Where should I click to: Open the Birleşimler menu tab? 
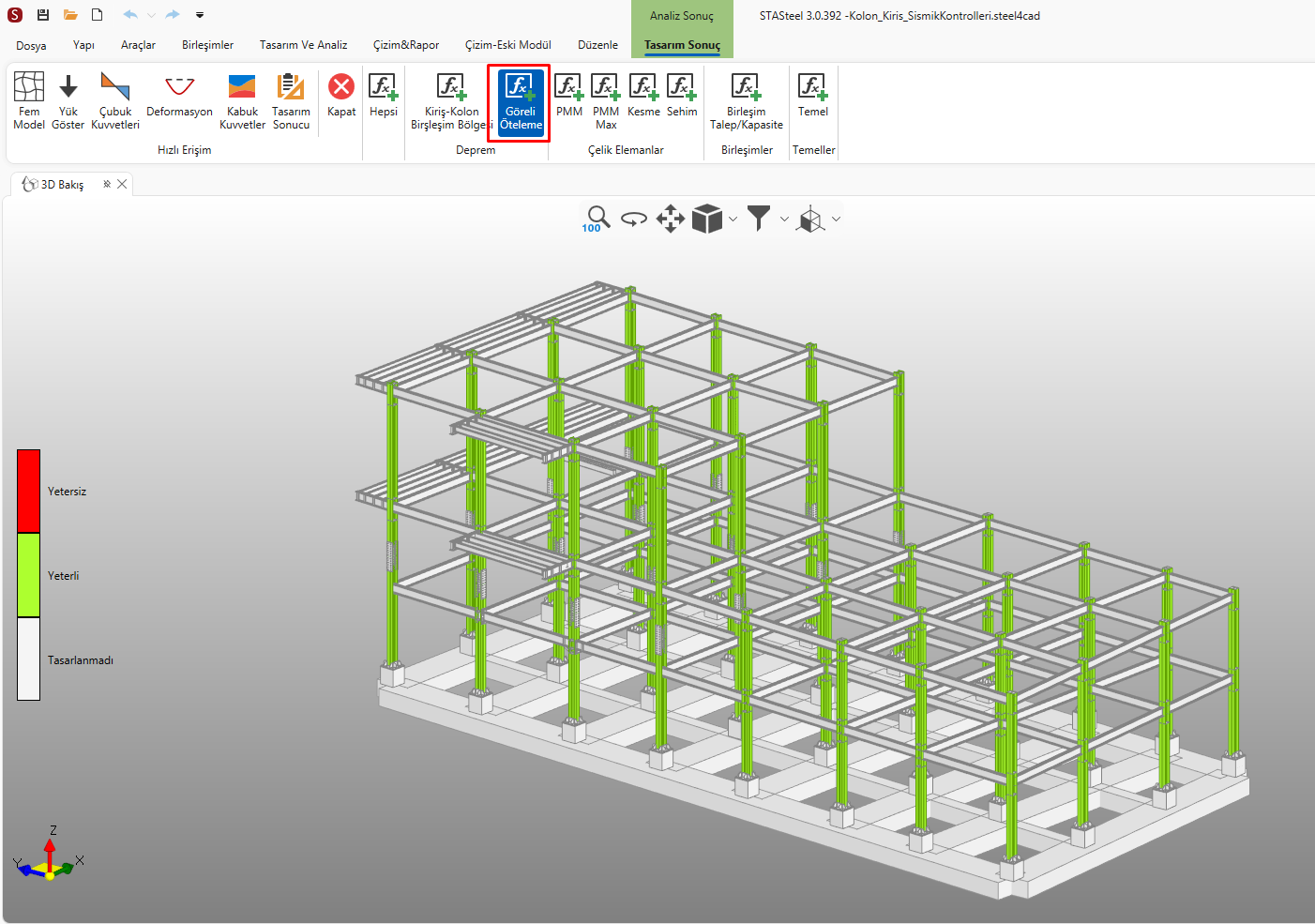click(207, 45)
